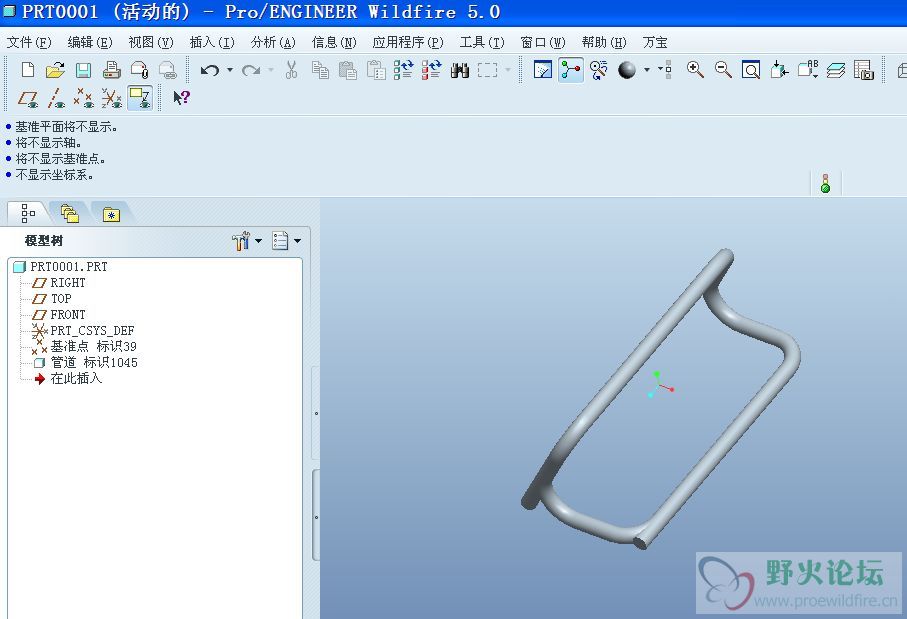The width and height of the screenshot is (907, 619).
Task: Click the reorient view icon
Action: tap(779, 70)
